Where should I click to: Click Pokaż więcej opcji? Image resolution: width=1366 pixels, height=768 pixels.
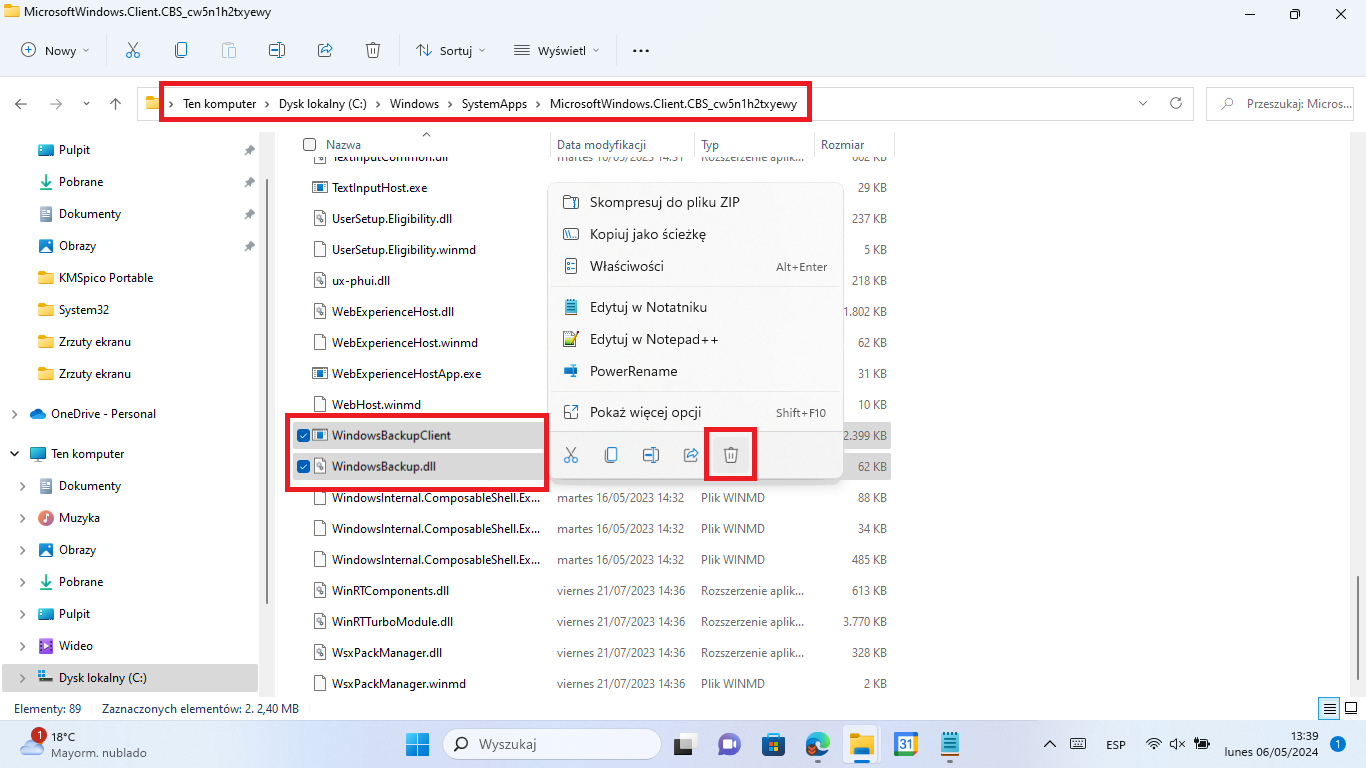tap(695, 412)
